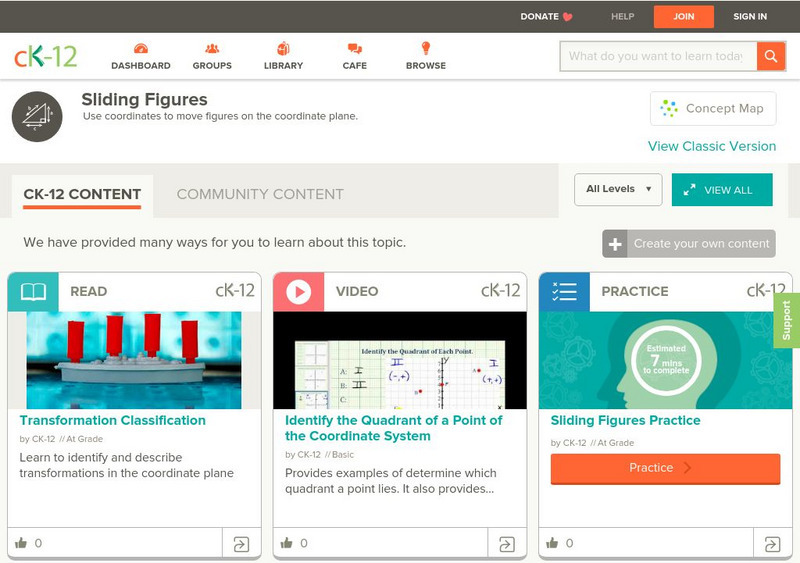Click the VIDEO card header label

point(357,291)
